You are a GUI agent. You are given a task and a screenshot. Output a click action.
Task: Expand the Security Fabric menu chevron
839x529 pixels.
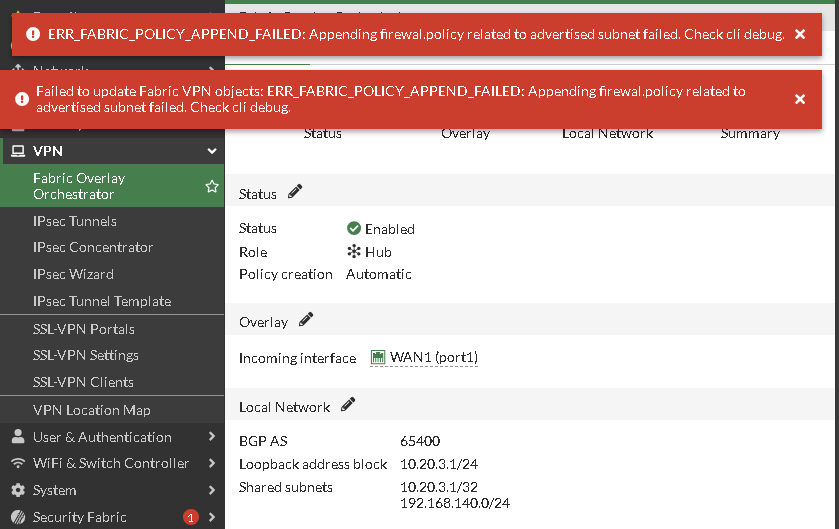click(x=211, y=517)
